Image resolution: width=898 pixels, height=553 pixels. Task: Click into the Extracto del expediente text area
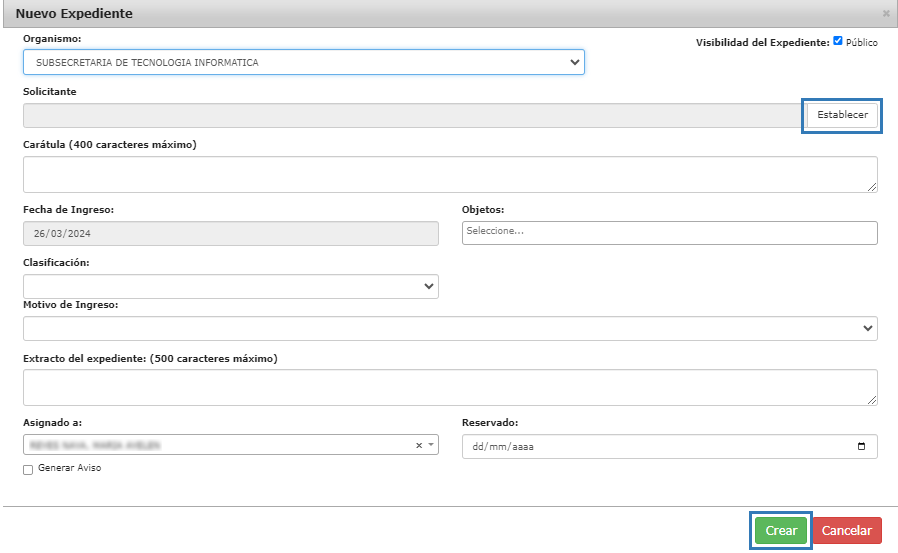pyautogui.click(x=449, y=387)
